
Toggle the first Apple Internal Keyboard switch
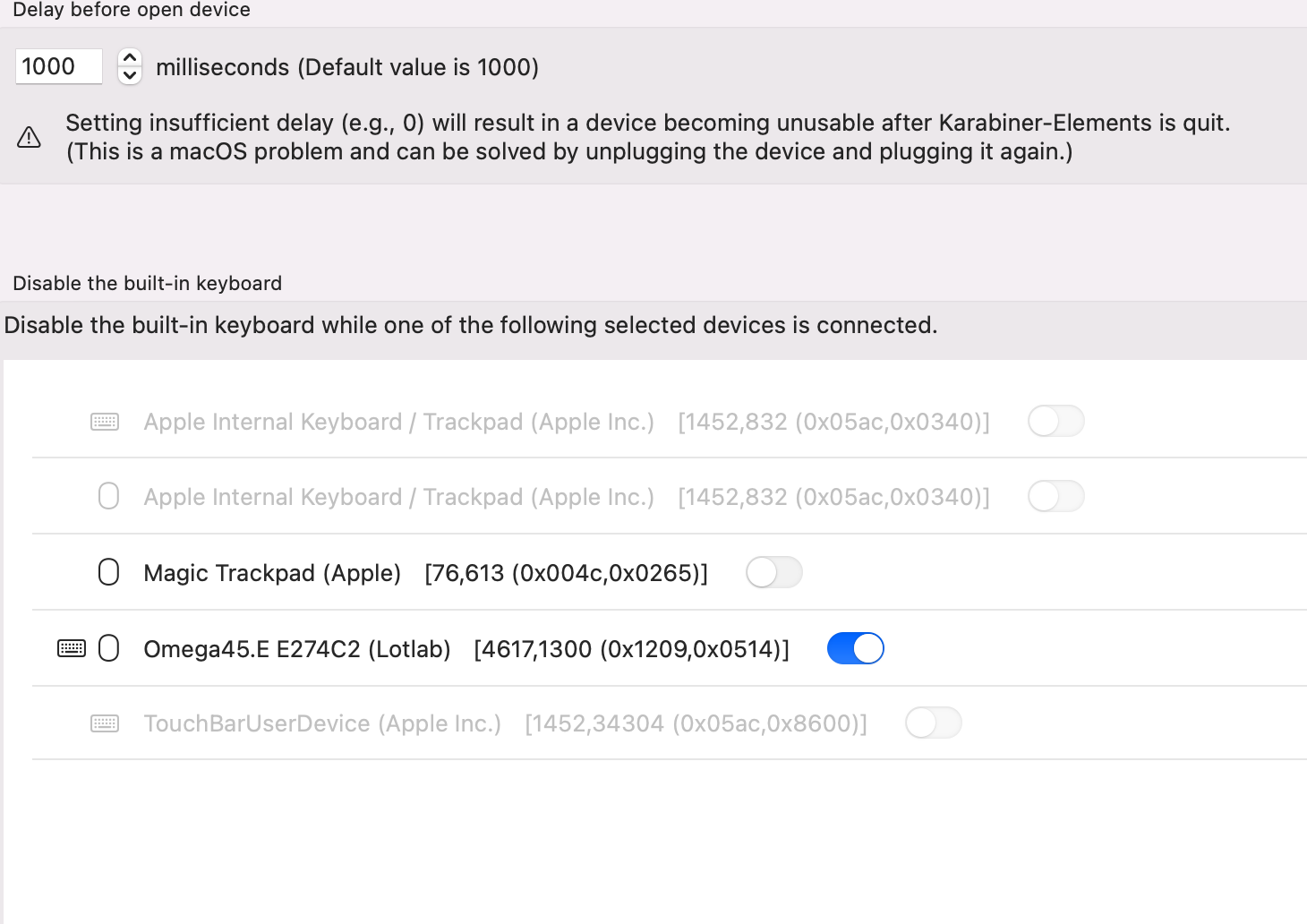(1055, 421)
